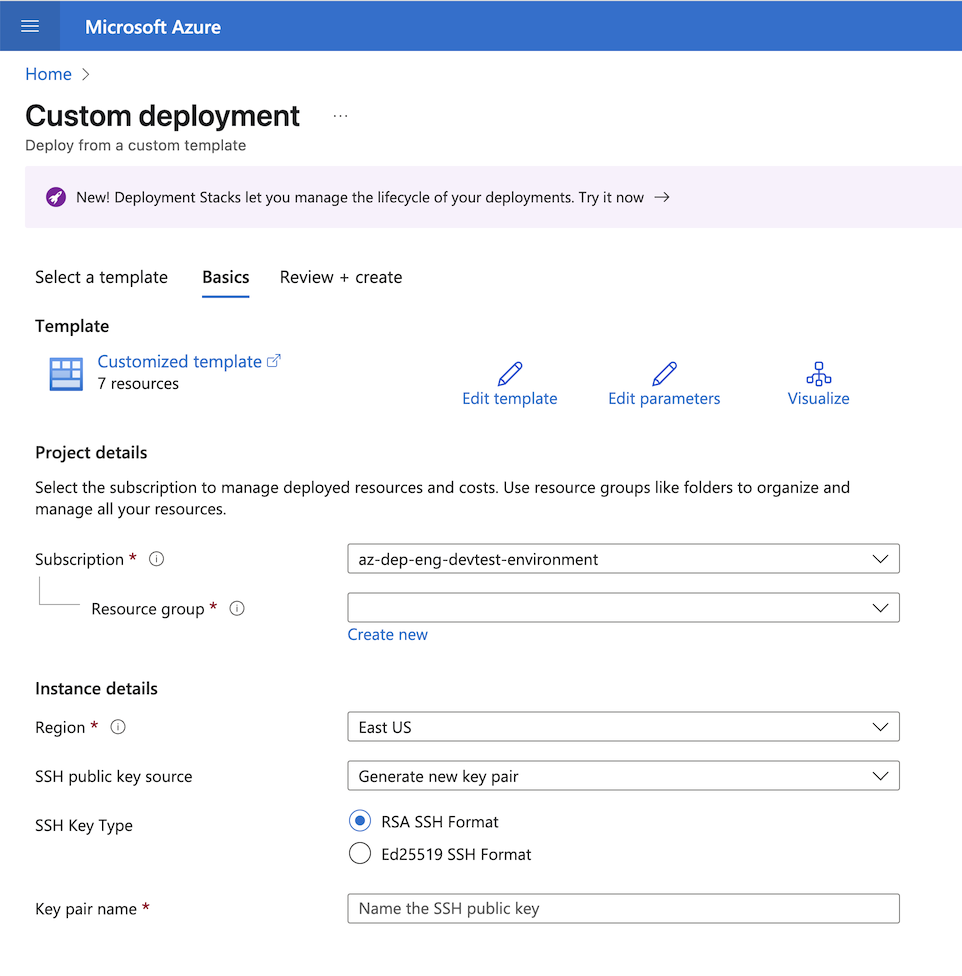Click the Key pair name input field
Image resolution: width=962 pixels, height=976 pixels.
pyautogui.click(x=623, y=908)
